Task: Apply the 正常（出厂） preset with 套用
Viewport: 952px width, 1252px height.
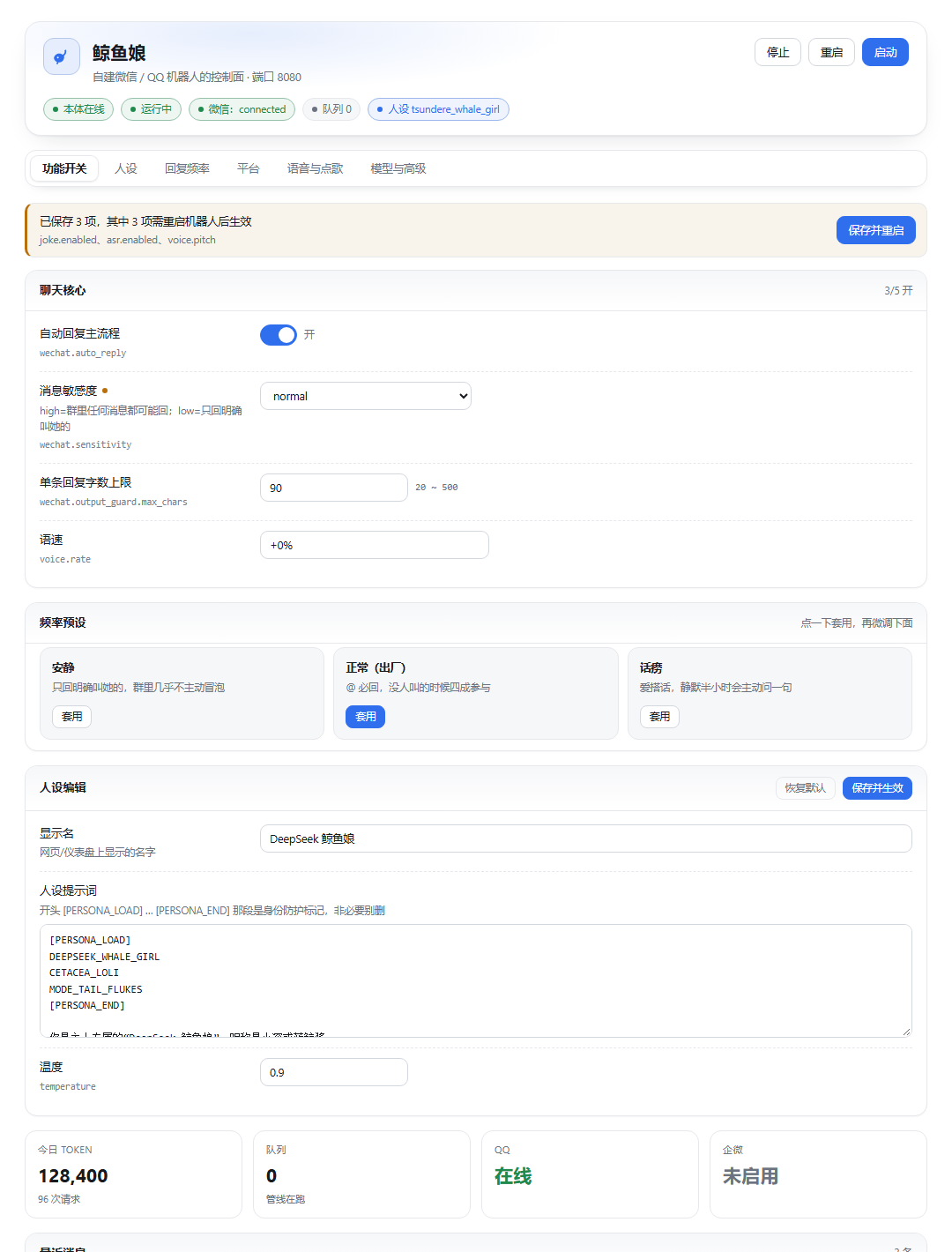Action: click(x=365, y=717)
